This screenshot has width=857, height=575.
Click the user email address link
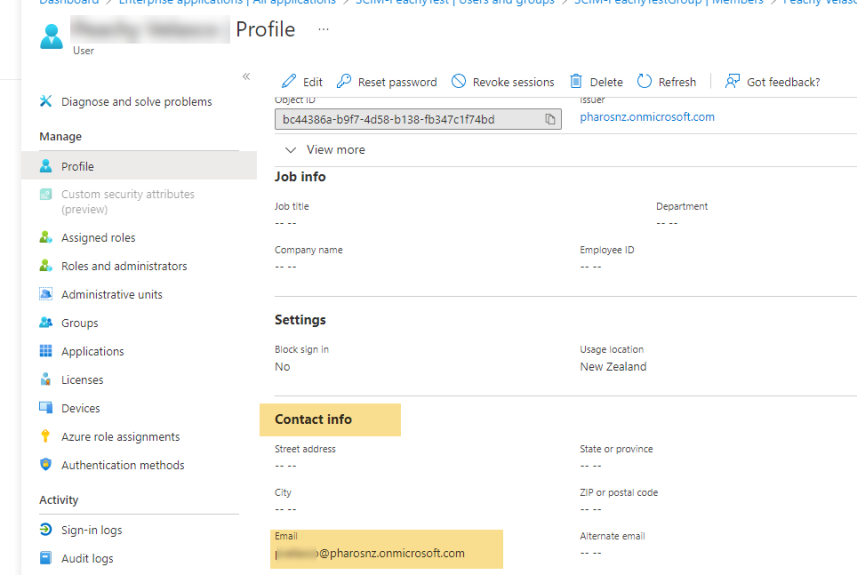[x=370, y=553]
